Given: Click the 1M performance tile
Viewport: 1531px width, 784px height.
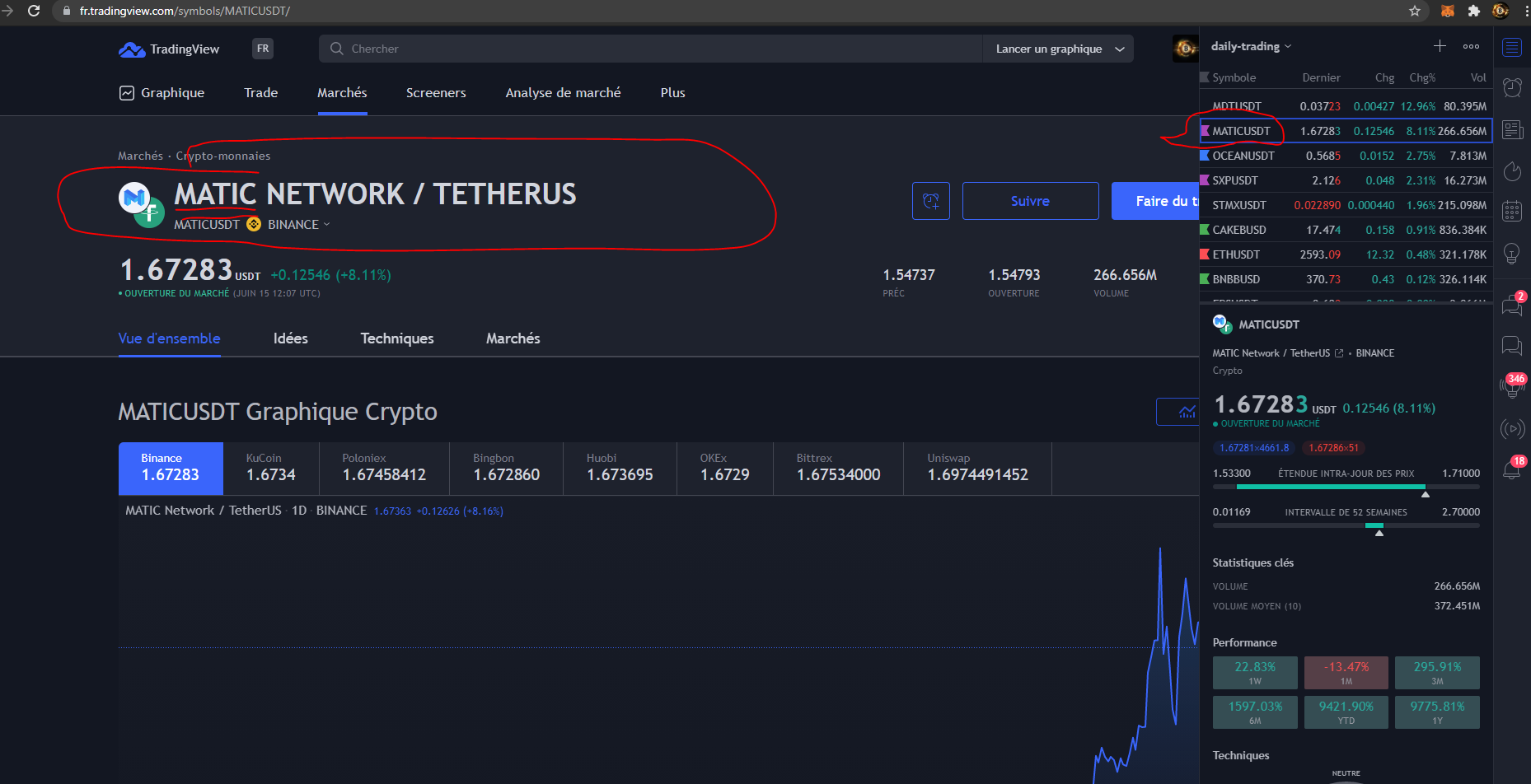Looking at the screenshot, I should point(1346,673).
